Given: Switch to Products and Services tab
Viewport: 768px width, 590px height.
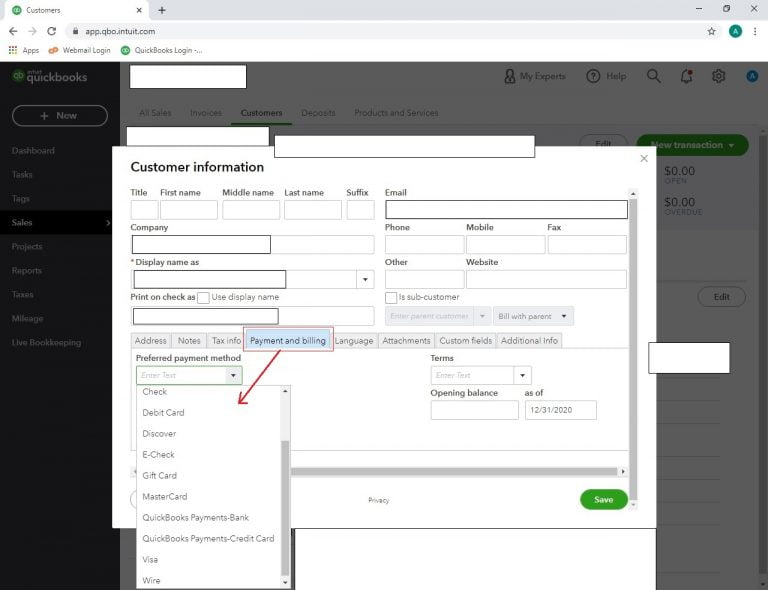Looking at the screenshot, I should (396, 113).
